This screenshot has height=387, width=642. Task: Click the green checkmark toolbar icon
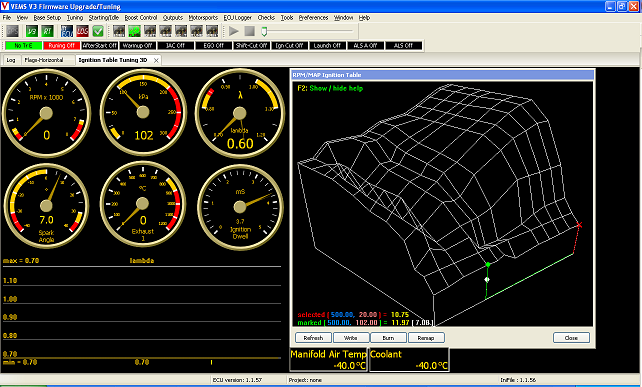coord(98,31)
